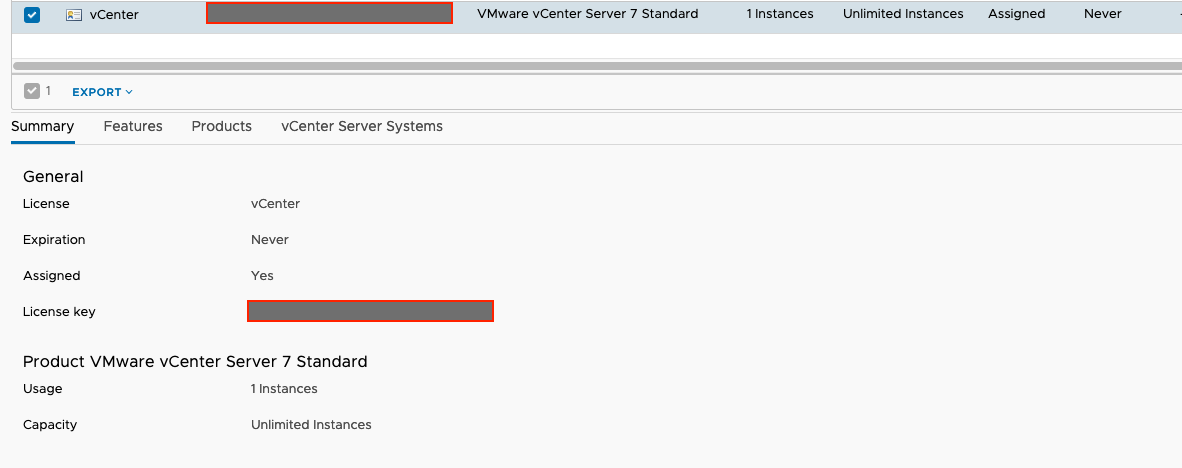This screenshot has width=1182, height=468.
Task: Open the Features tab
Action: pos(133,126)
